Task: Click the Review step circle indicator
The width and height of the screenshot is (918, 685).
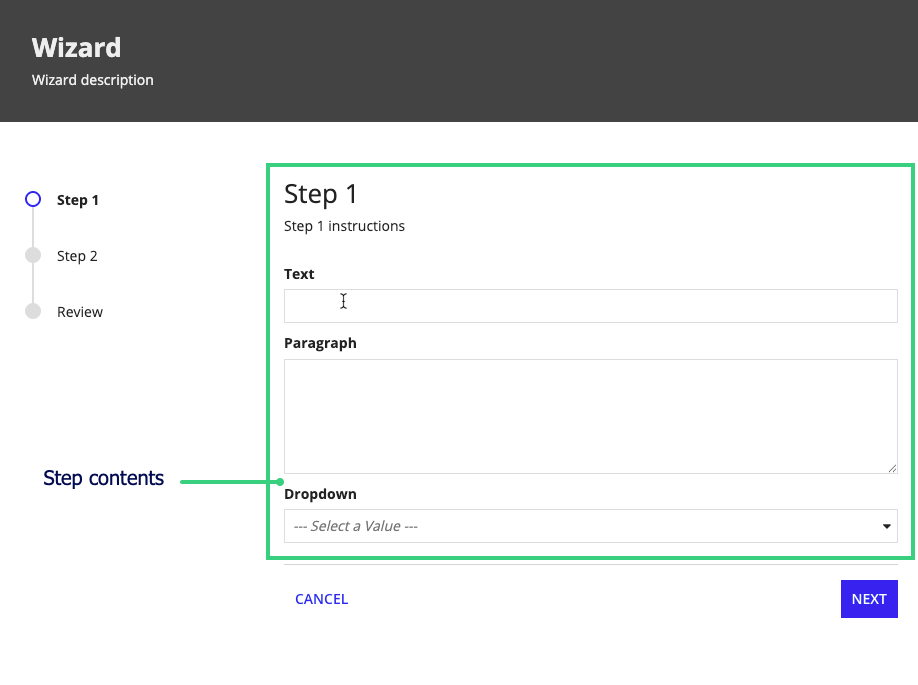Action: tap(33, 311)
